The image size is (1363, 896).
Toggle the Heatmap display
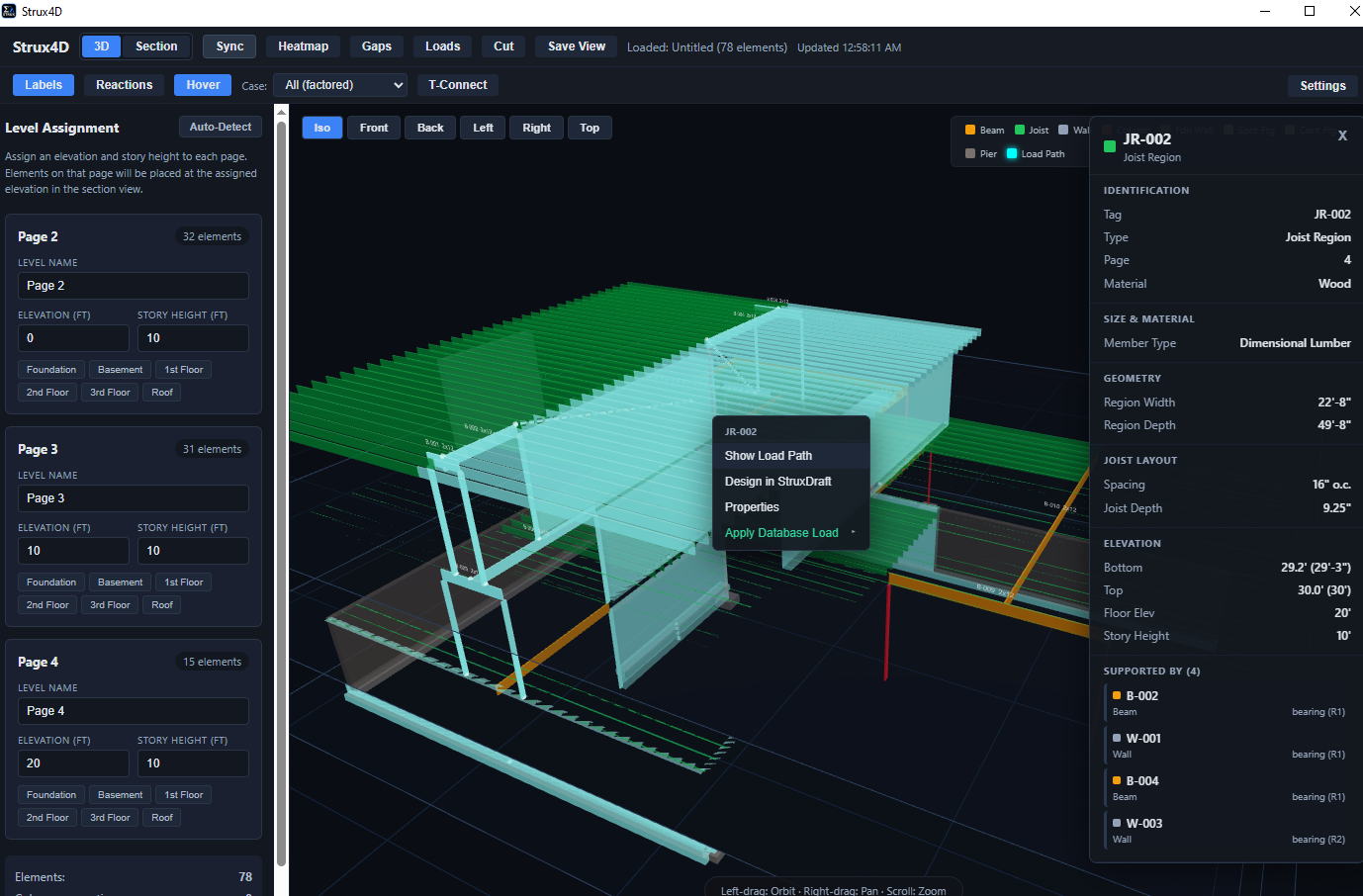point(303,46)
